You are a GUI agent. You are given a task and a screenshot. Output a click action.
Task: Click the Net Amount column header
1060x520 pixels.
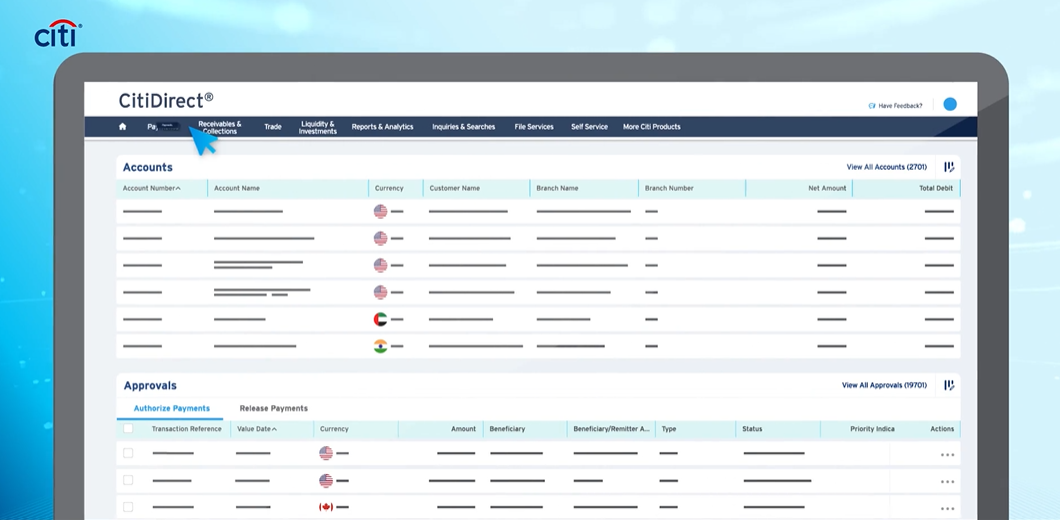(x=827, y=189)
